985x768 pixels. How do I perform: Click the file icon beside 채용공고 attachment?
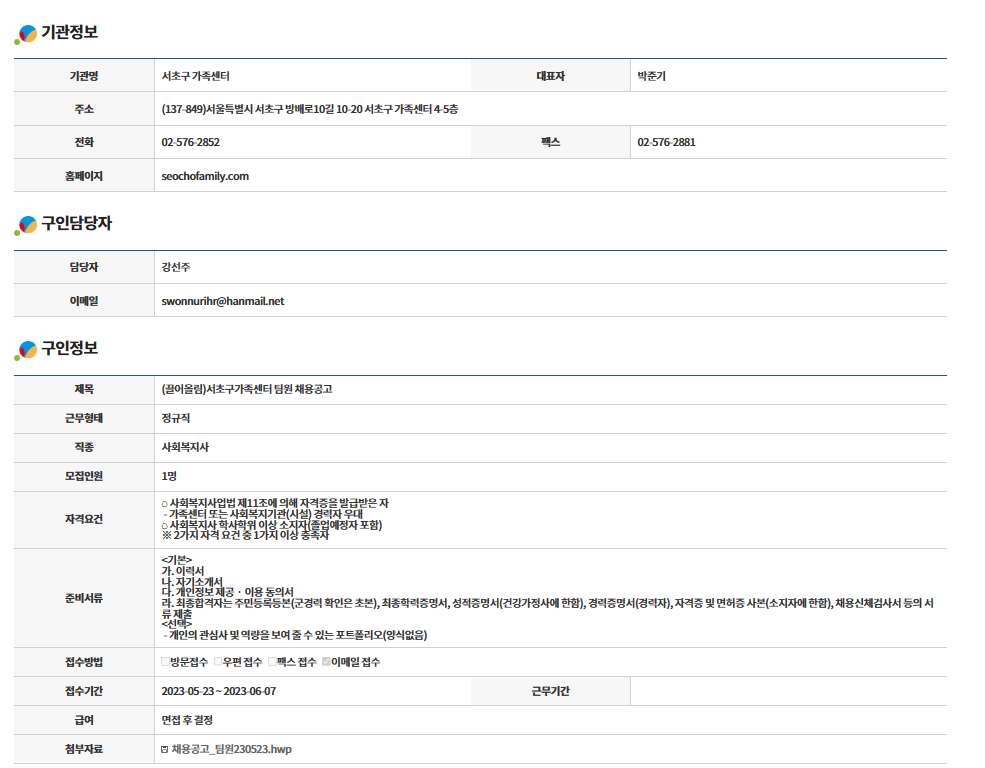pyautogui.click(x=165, y=749)
